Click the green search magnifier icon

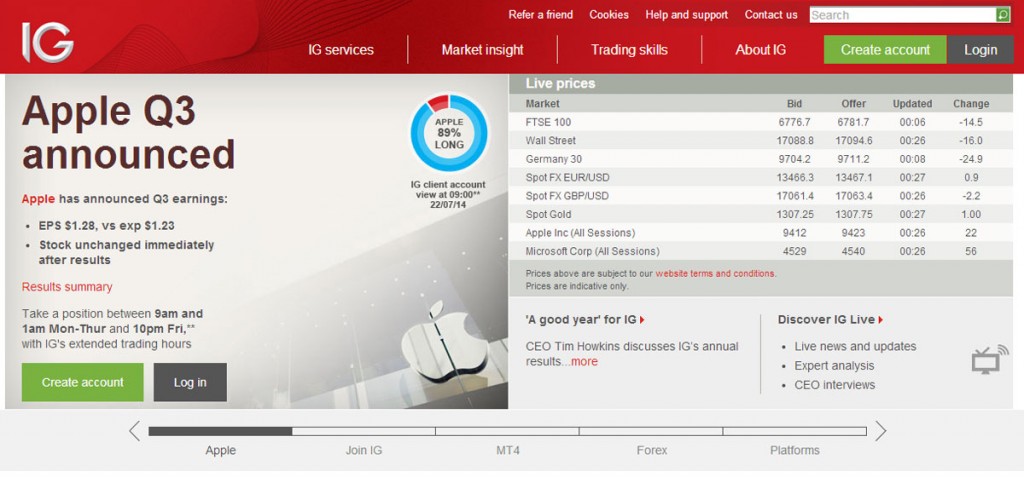1003,15
